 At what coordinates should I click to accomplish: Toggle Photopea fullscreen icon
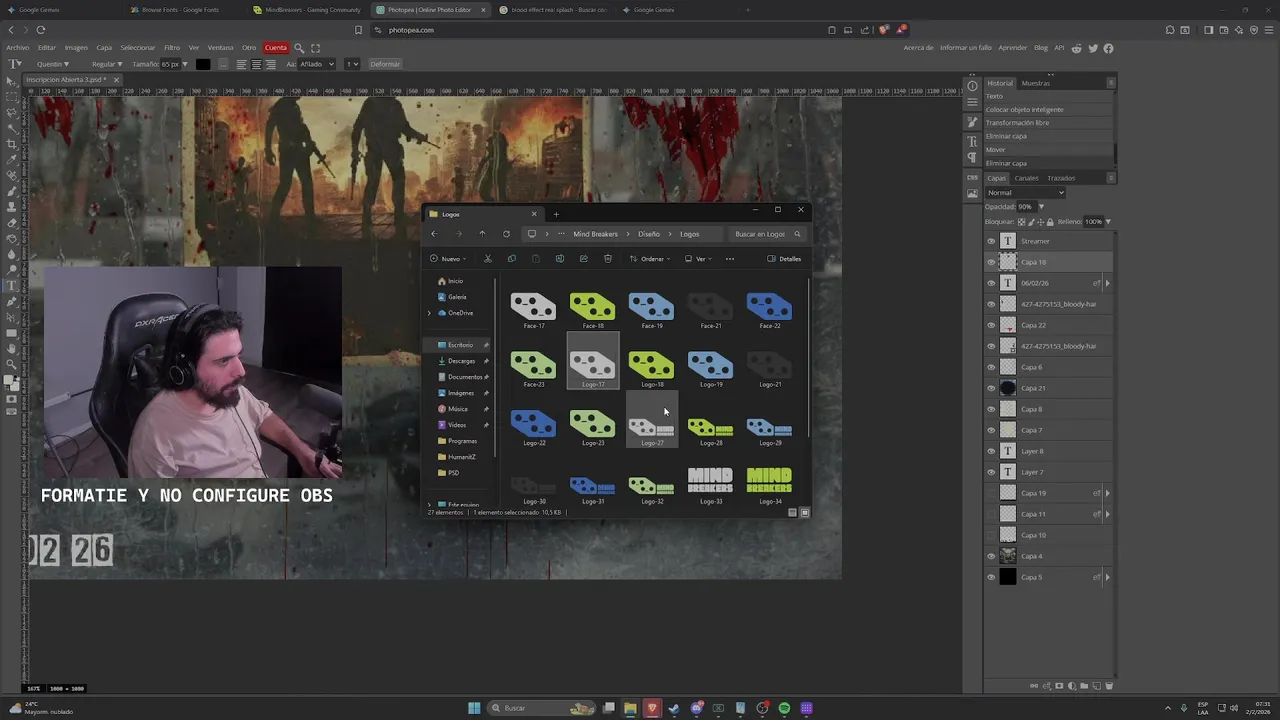316,48
